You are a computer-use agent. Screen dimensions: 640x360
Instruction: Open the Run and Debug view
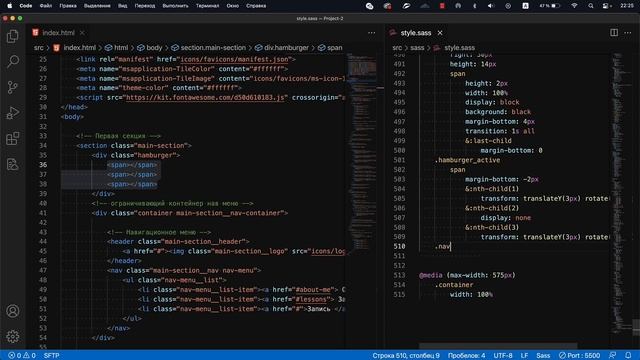coord(13,113)
